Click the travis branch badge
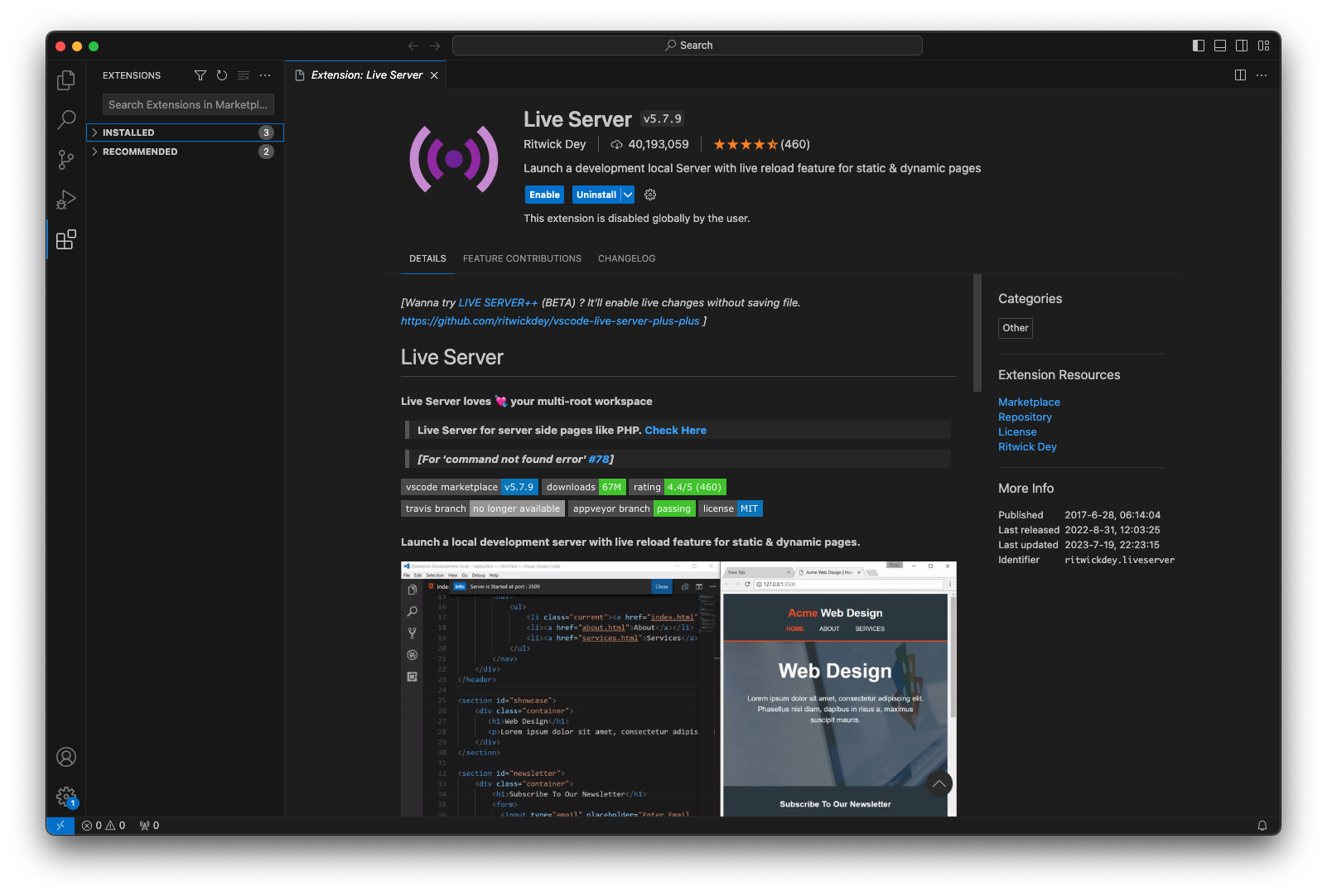This screenshot has width=1327, height=896. click(x=483, y=508)
